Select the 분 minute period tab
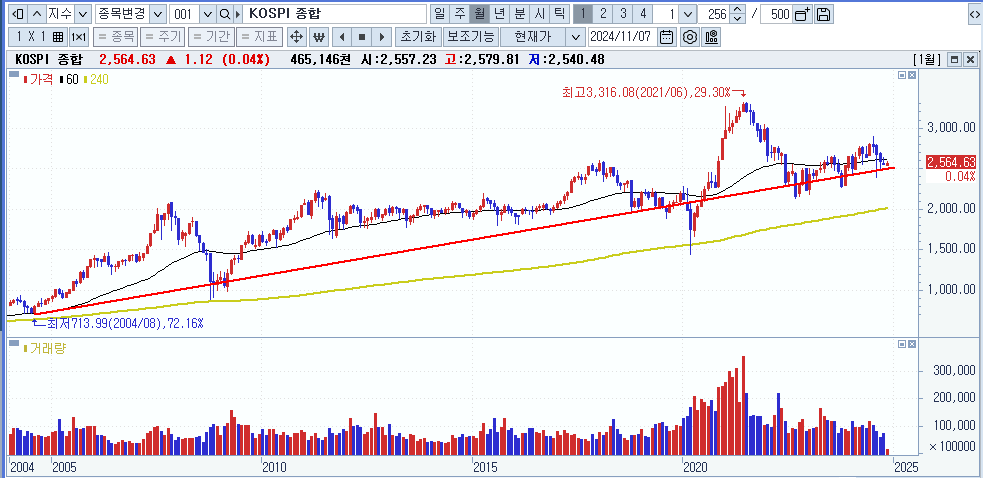 point(519,14)
